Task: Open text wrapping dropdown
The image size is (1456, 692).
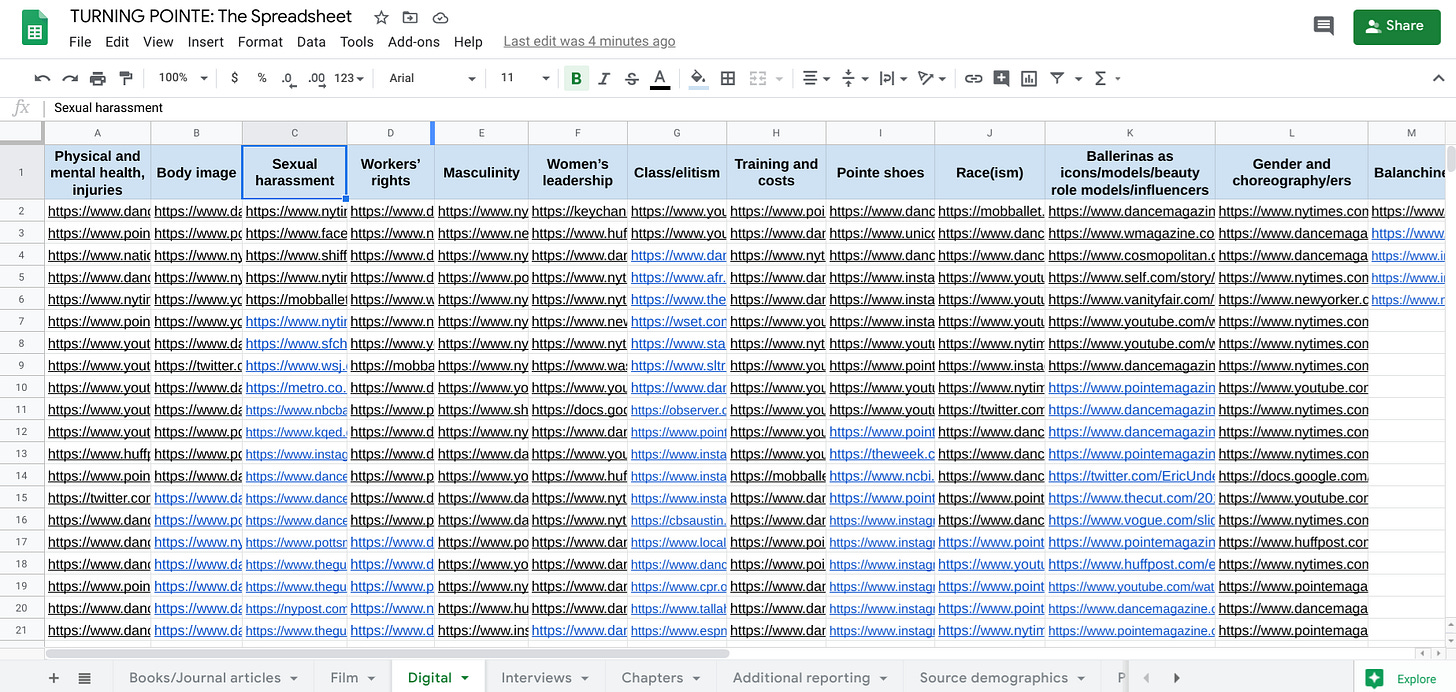Action: 892,78
